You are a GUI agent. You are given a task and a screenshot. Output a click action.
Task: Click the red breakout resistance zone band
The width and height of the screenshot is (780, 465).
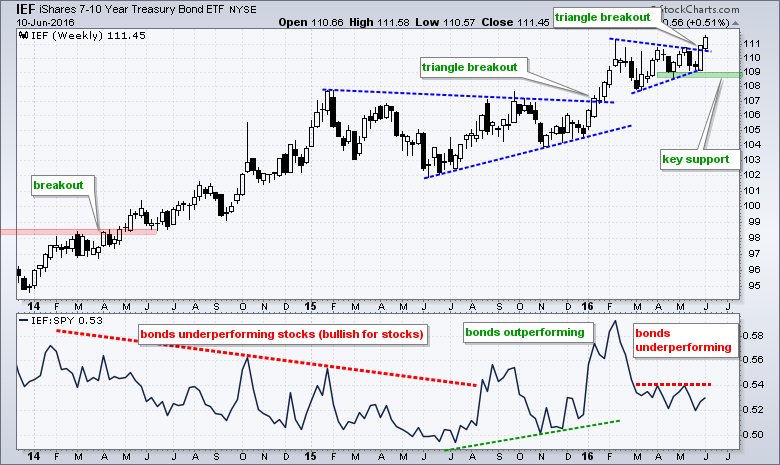[79, 231]
